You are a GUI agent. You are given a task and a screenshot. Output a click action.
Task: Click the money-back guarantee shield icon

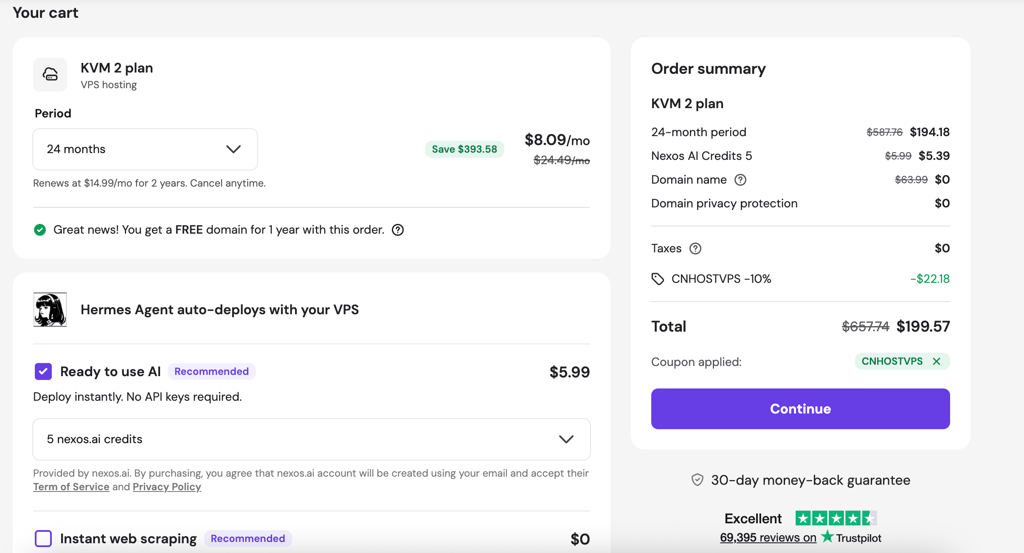click(697, 480)
